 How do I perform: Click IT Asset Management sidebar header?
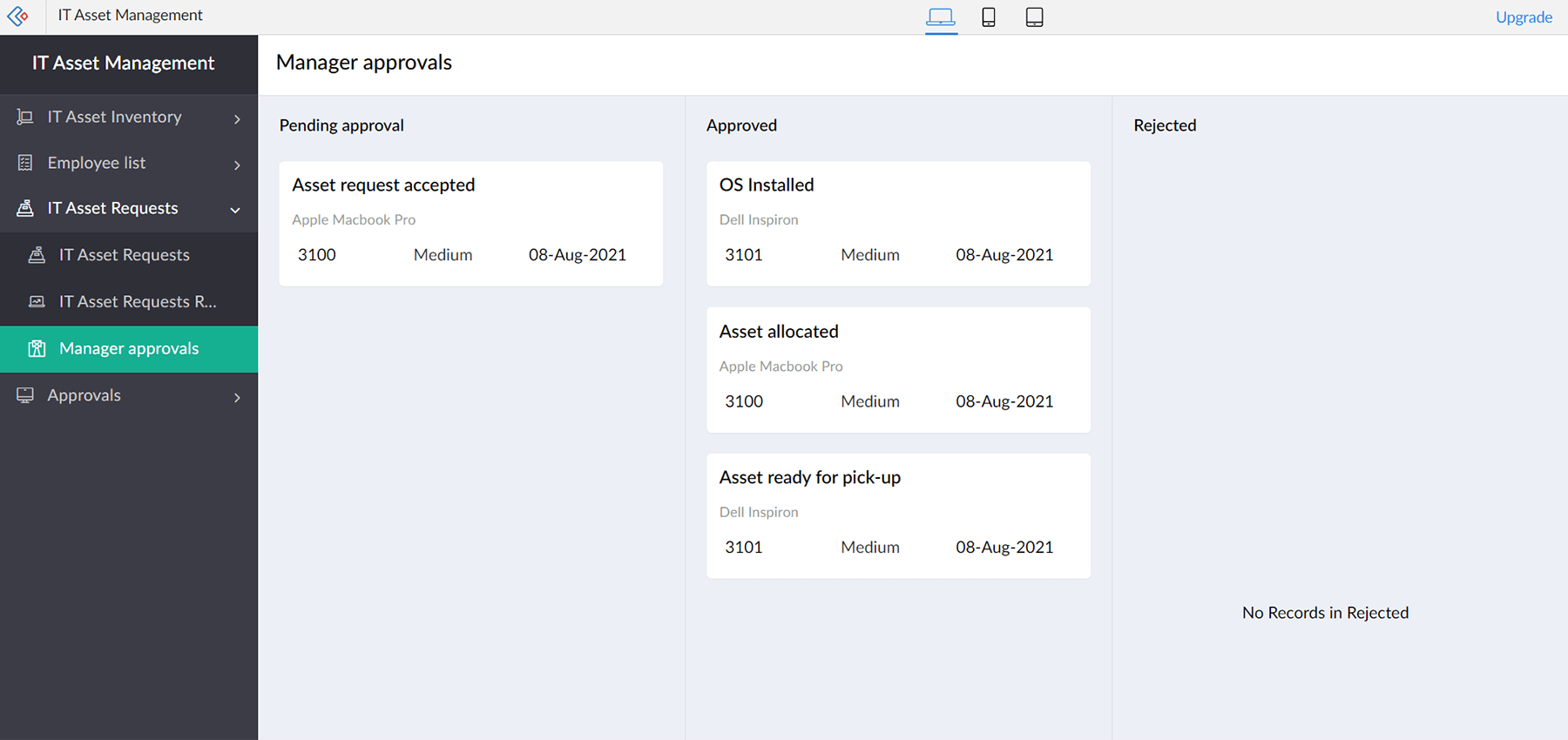click(x=123, y=64)
